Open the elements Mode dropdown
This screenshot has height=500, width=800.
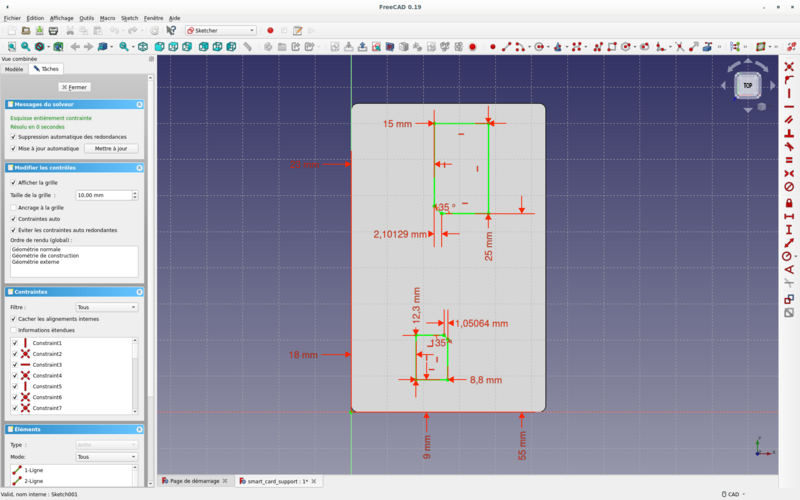(x=107, y=457)
